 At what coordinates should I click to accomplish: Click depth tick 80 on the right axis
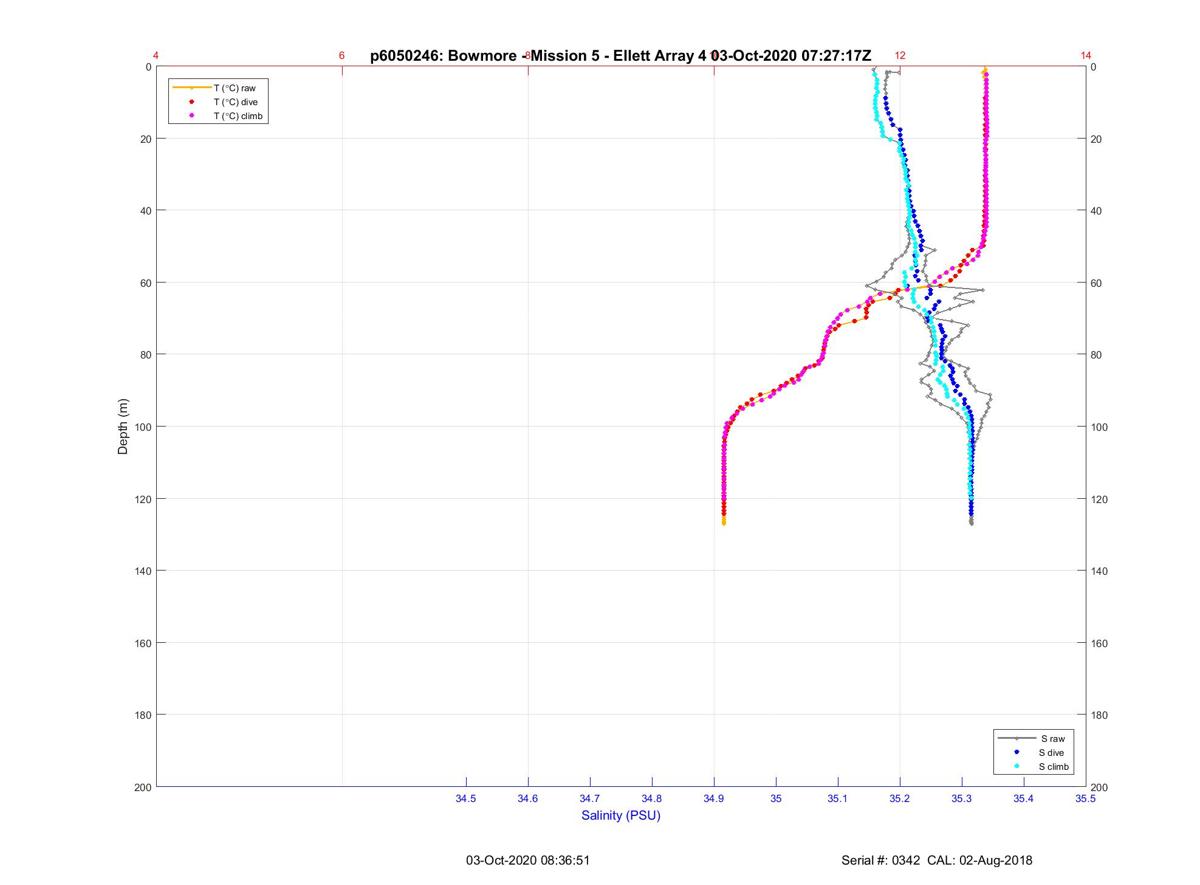point(1098,355)
